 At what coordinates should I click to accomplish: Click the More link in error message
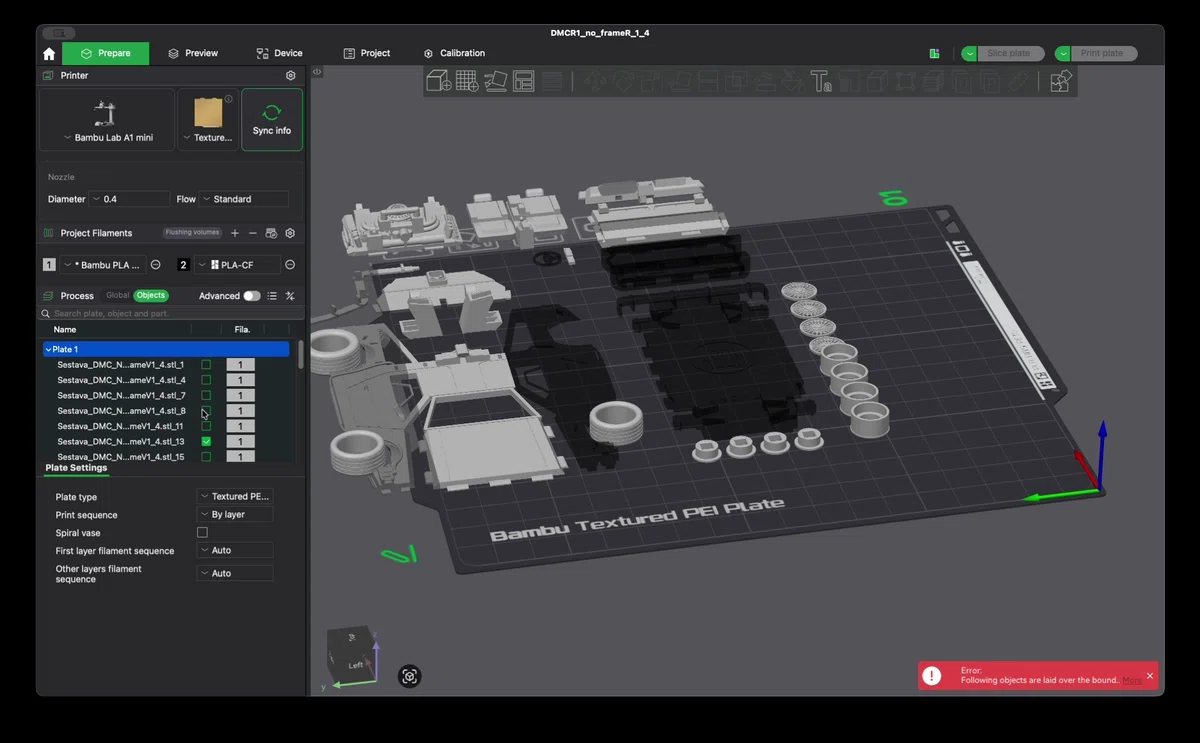pyautogui.click(x=1131, y=680)
